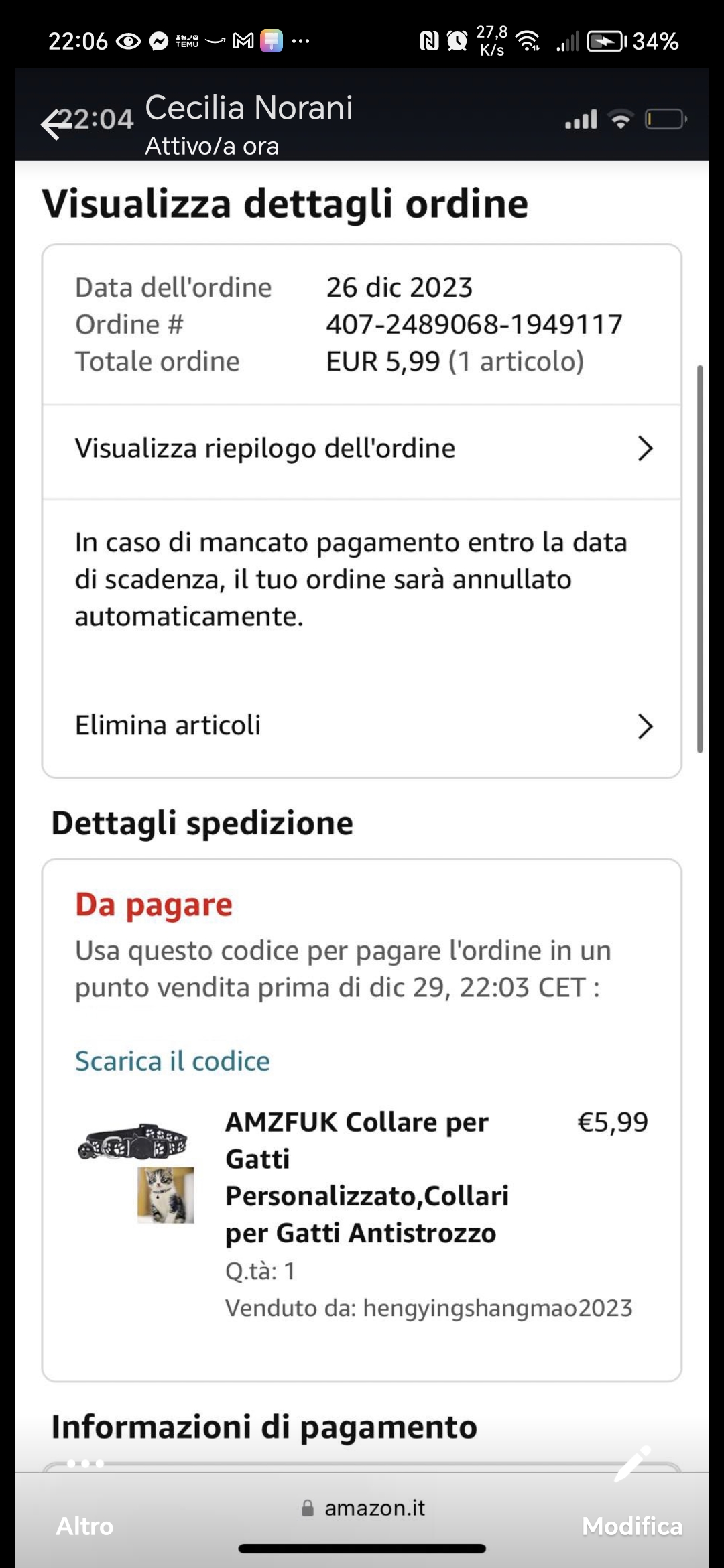Viewport: 724px width, 1568px height.
Task: Open AMZFUK Collare per Gatti product title
Action: click(366, 1177)
